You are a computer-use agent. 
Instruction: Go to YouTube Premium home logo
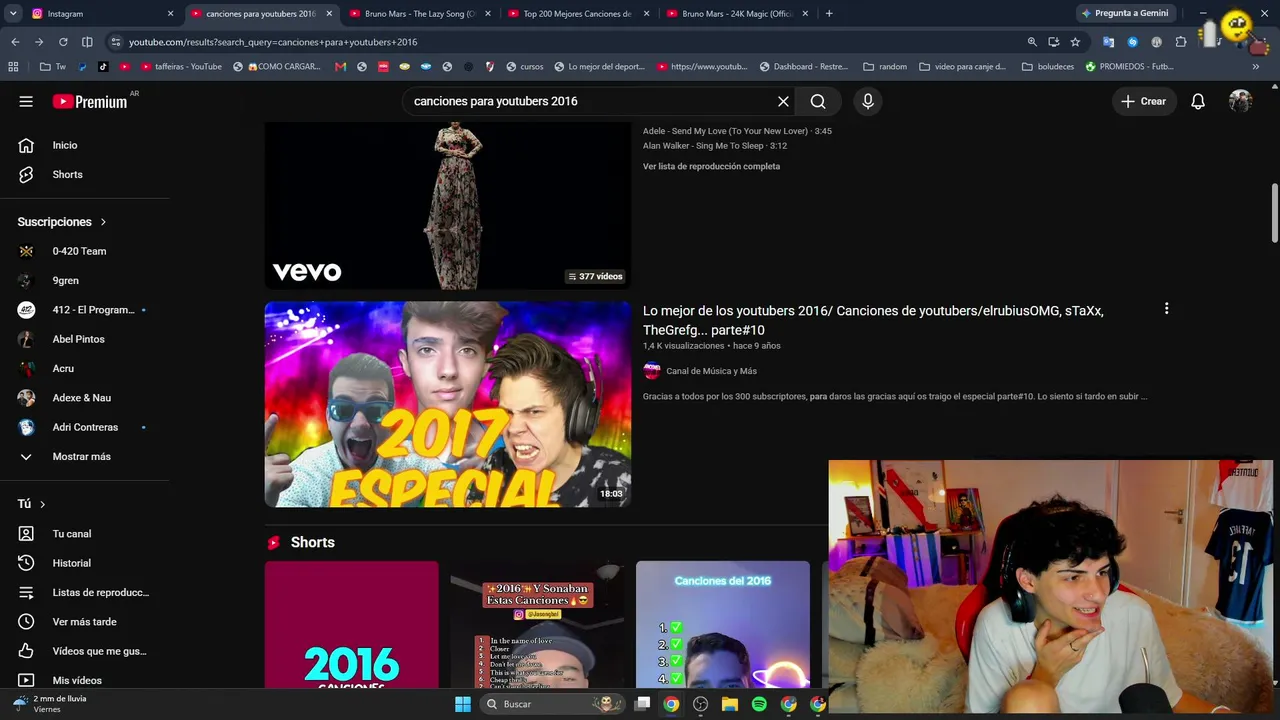[90, 101]
